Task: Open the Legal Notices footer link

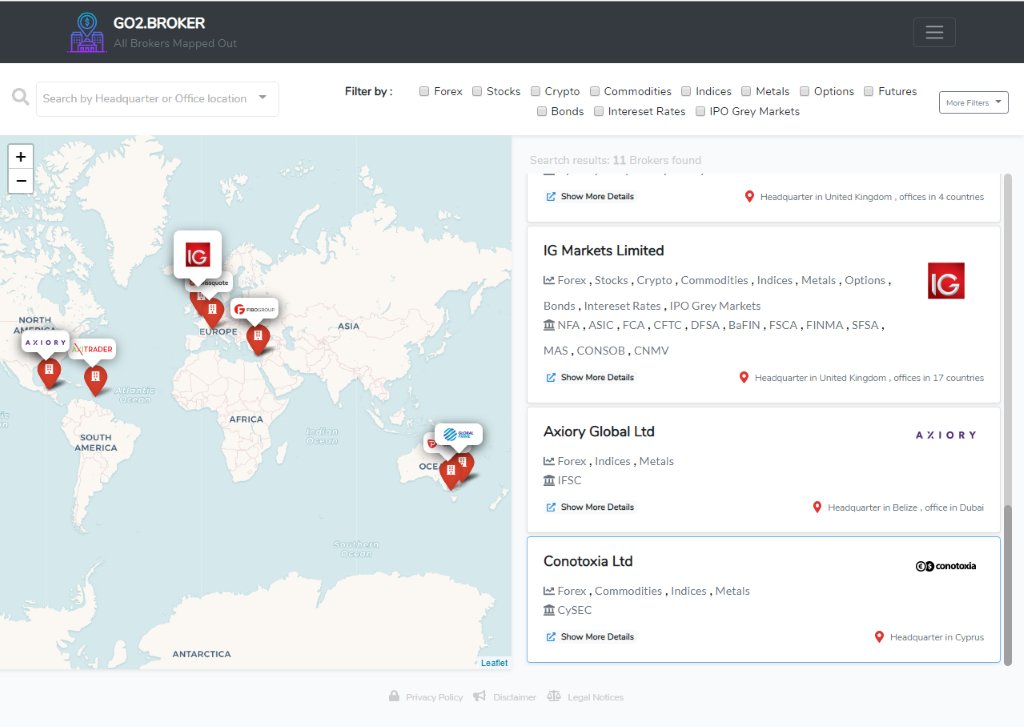Action: 596,697
